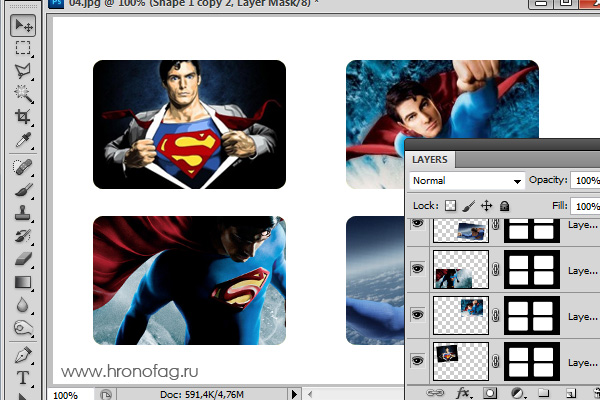Create a new layer group
This screenshot has width=600, height=400.
pos(544,393)
